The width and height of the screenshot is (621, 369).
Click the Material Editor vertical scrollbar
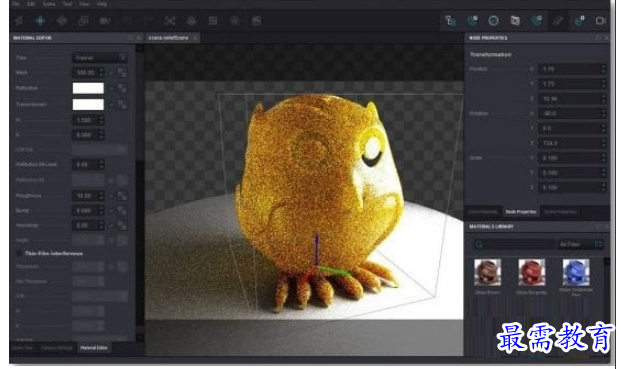tap(140, 192)
